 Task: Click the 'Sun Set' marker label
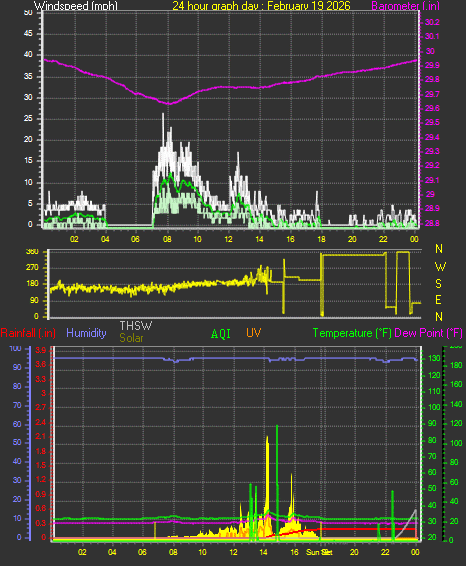319,552
